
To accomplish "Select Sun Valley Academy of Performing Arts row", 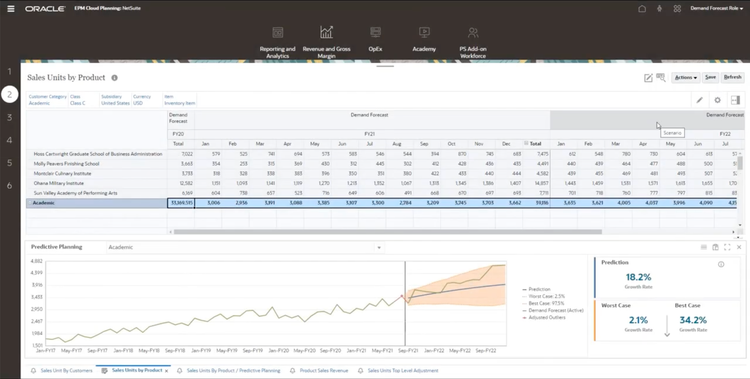I will coord(97,193).
